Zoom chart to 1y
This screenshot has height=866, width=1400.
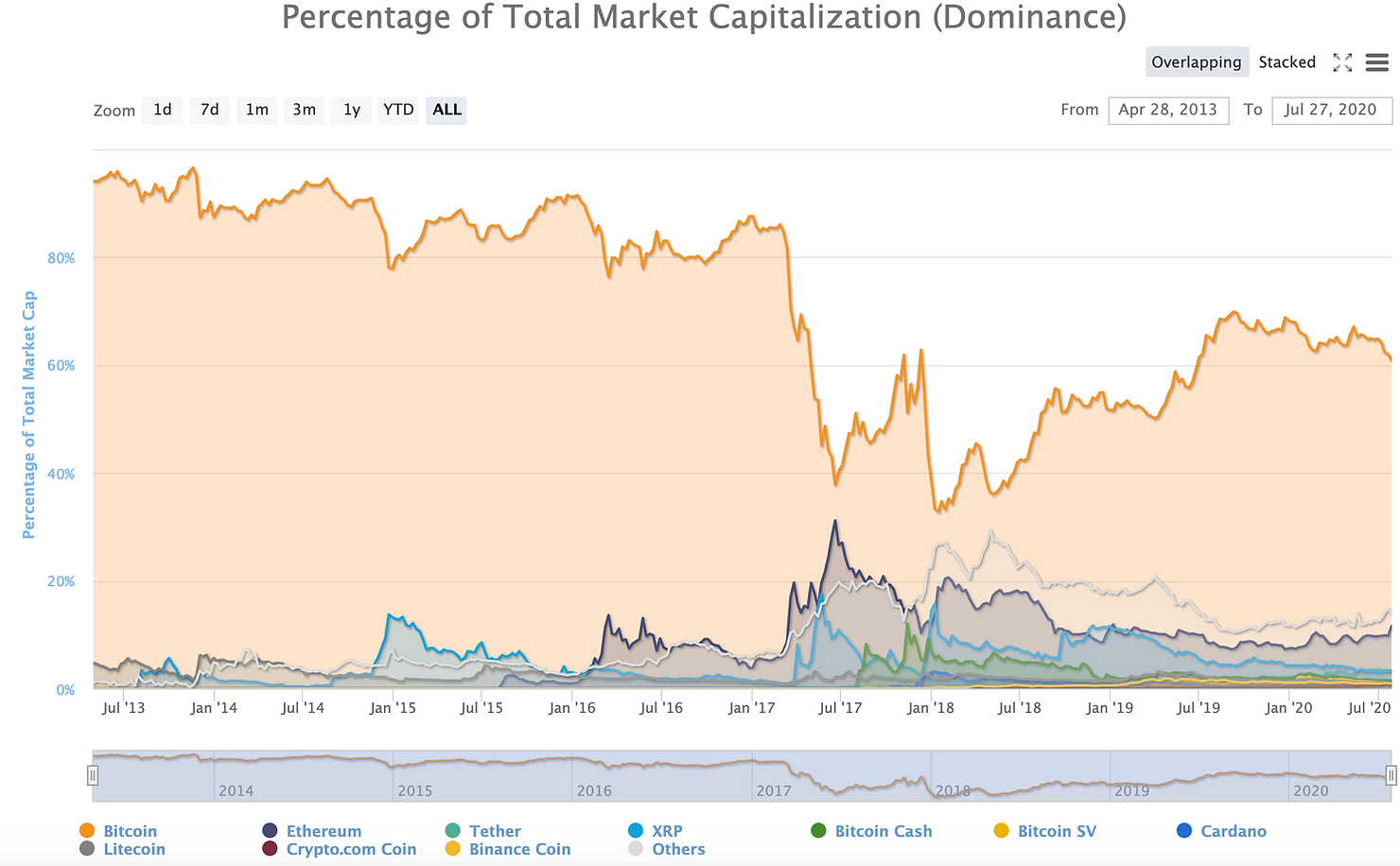click(352, 110)
